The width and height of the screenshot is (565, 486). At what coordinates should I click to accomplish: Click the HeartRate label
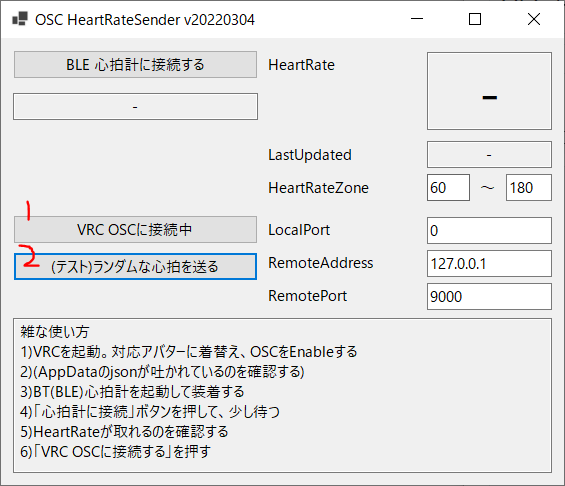[302, 65]
